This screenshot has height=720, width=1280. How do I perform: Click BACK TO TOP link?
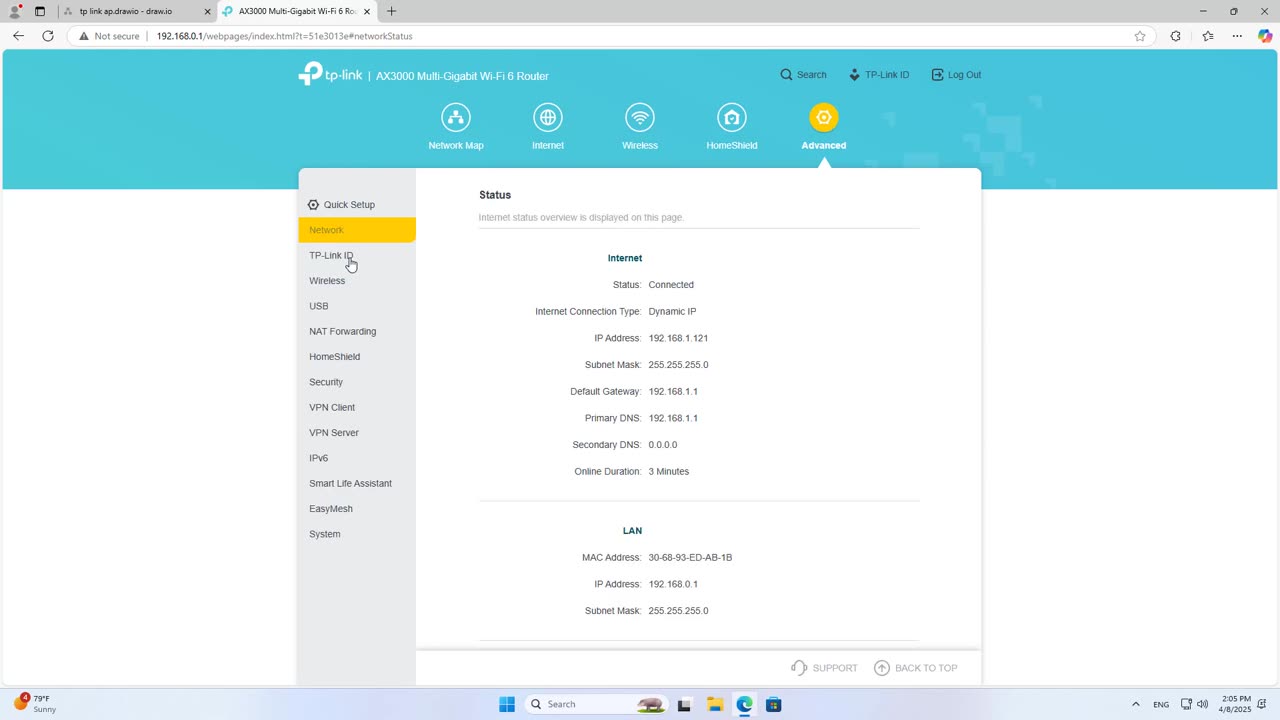tap(915, 668)
